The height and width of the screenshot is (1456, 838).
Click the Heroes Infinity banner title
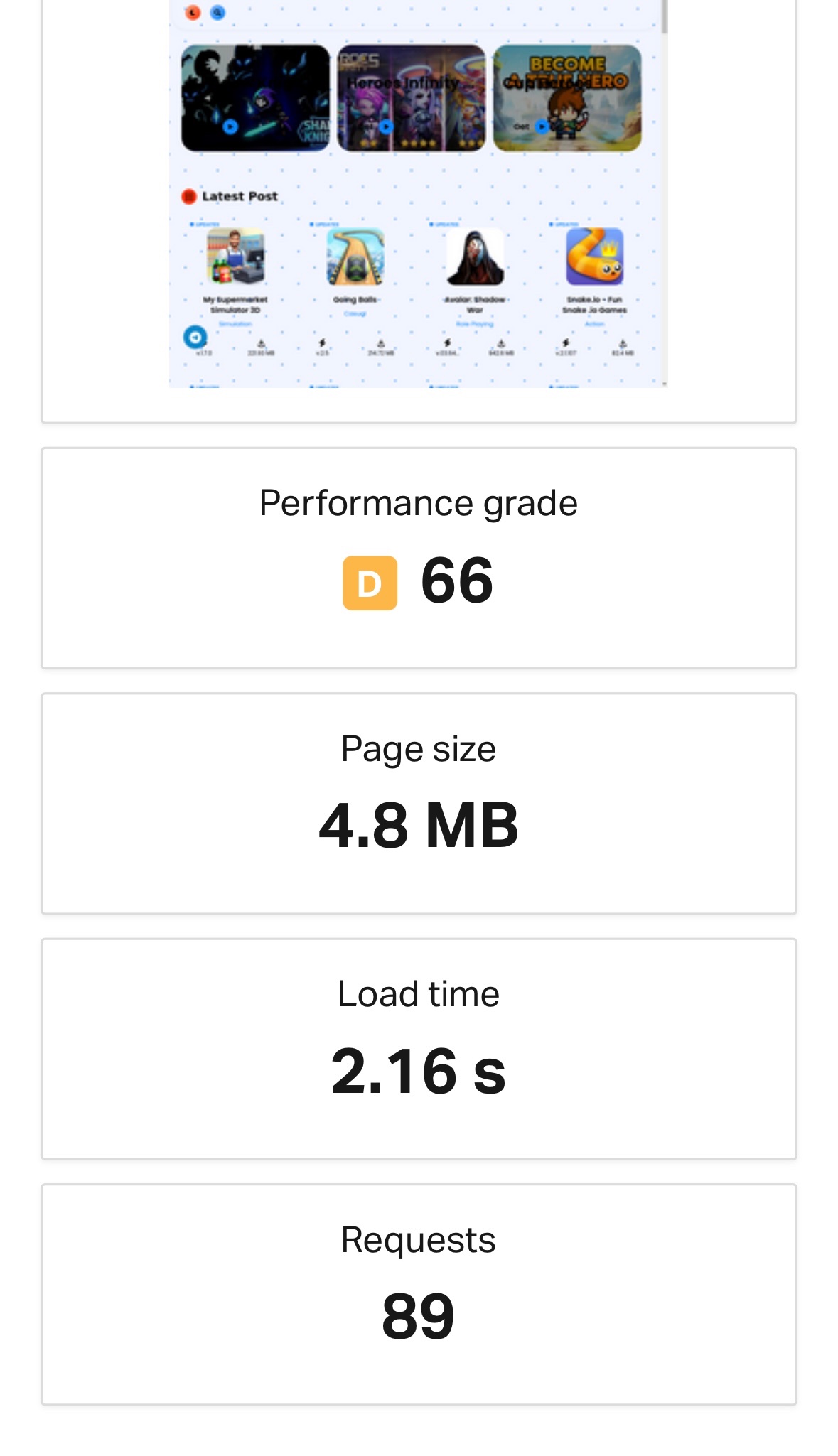point(402,83)
